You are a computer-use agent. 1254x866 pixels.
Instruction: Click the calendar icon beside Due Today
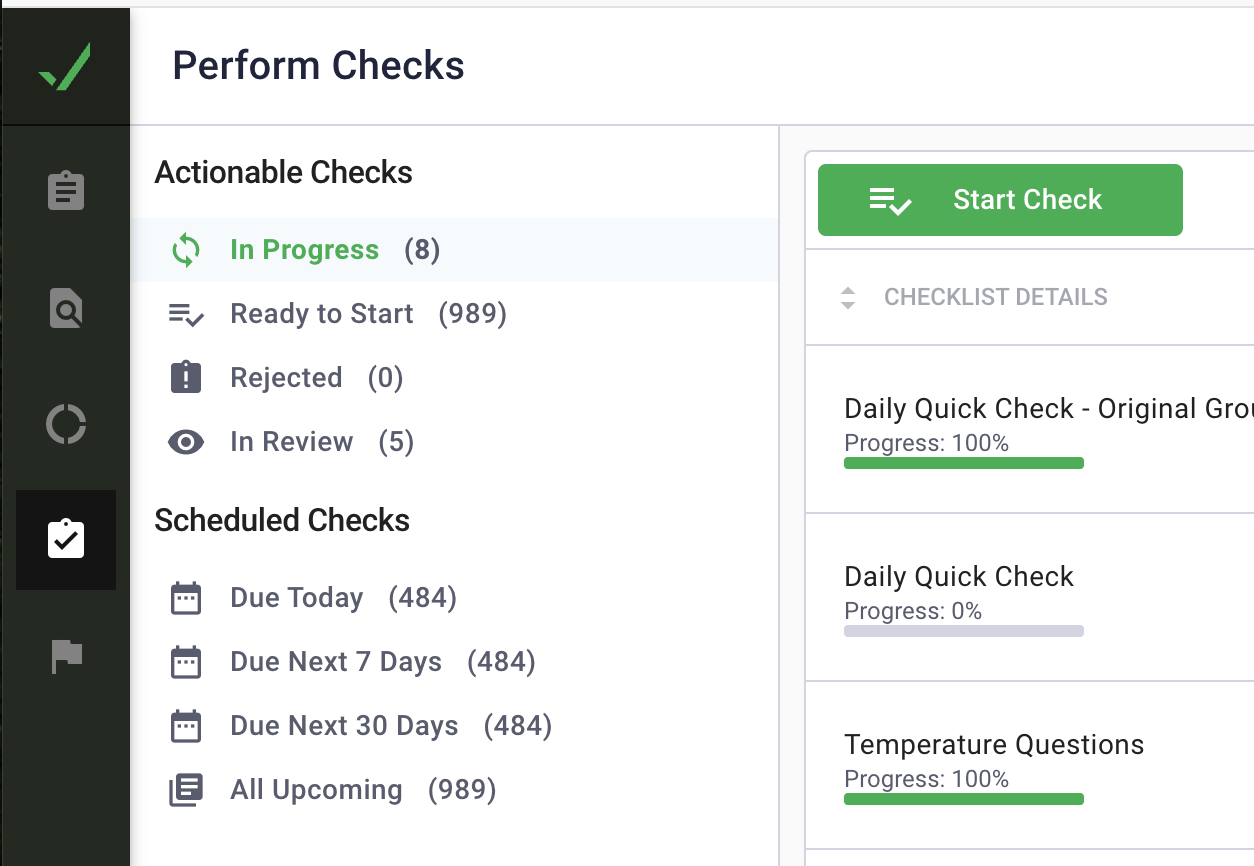click(x=186, y=598)
